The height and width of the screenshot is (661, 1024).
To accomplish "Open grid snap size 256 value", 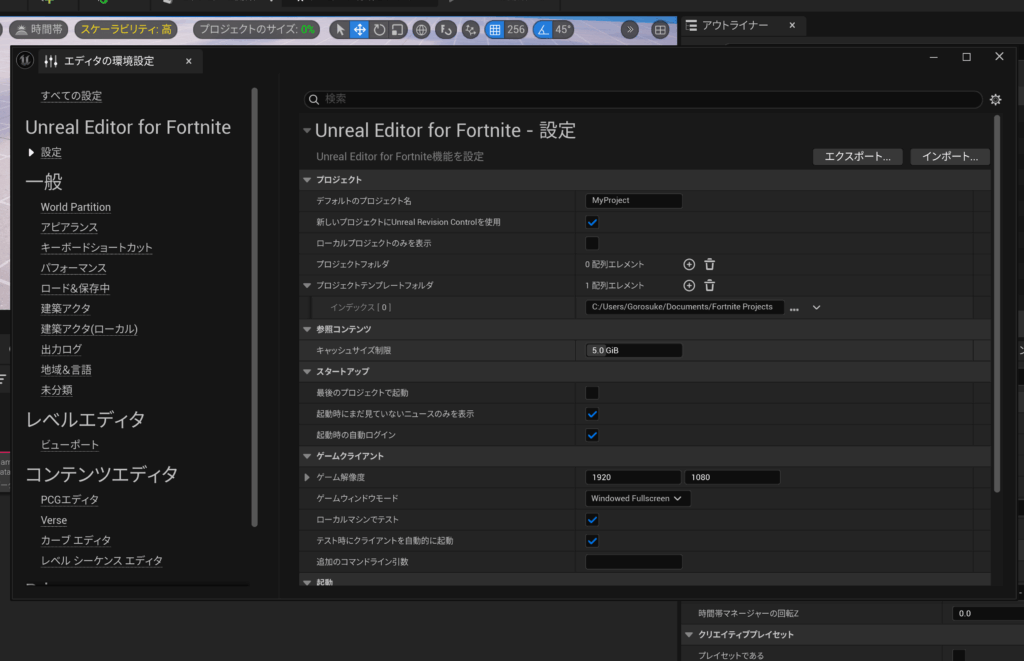I will [x=516, y=29].
